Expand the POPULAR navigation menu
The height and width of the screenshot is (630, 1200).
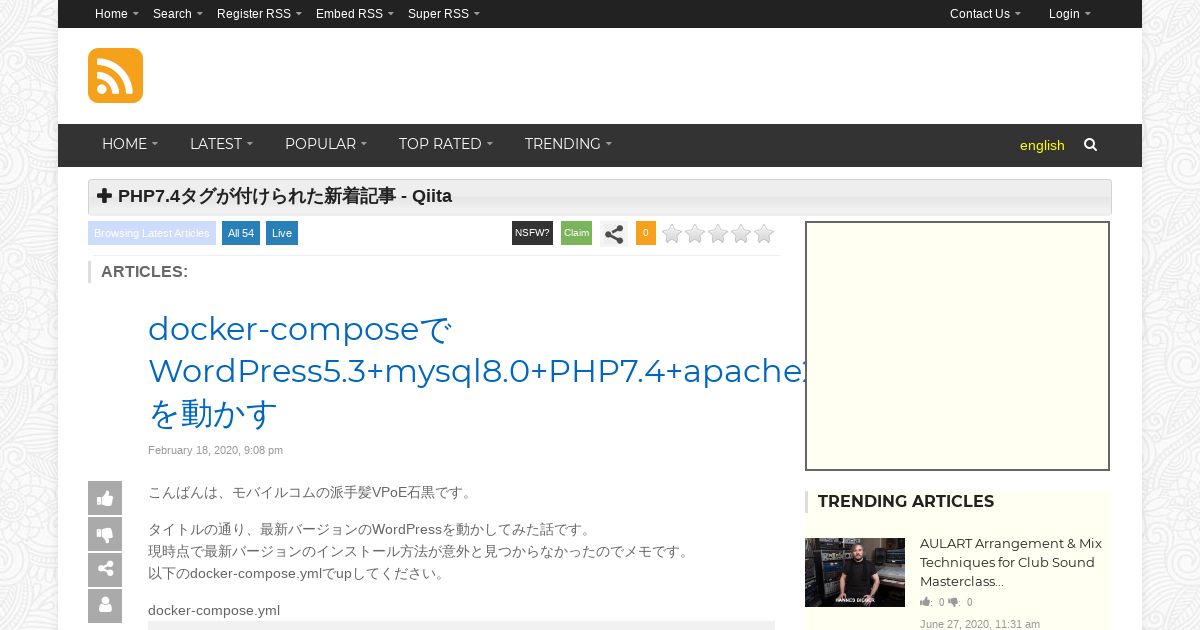coord(326,144)
